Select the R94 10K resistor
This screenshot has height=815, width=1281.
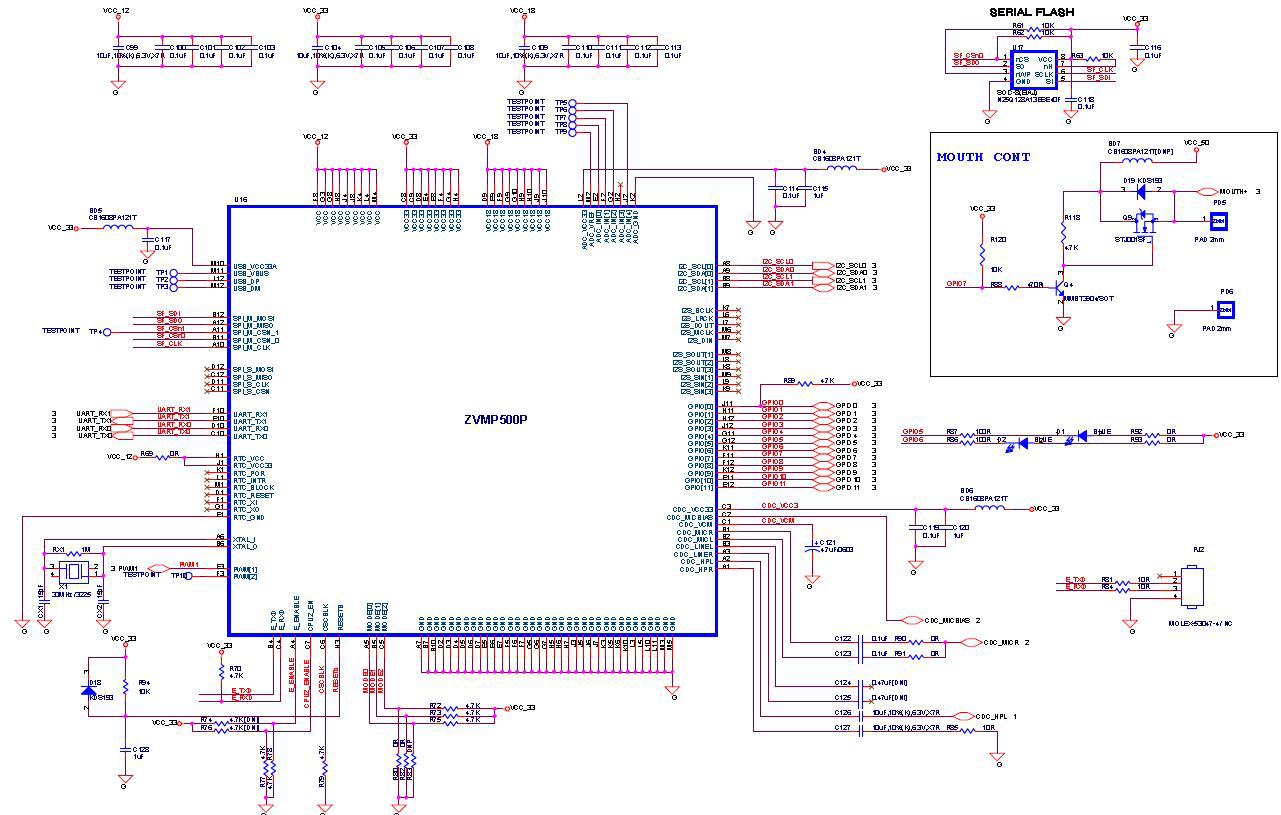coord(125,687)
